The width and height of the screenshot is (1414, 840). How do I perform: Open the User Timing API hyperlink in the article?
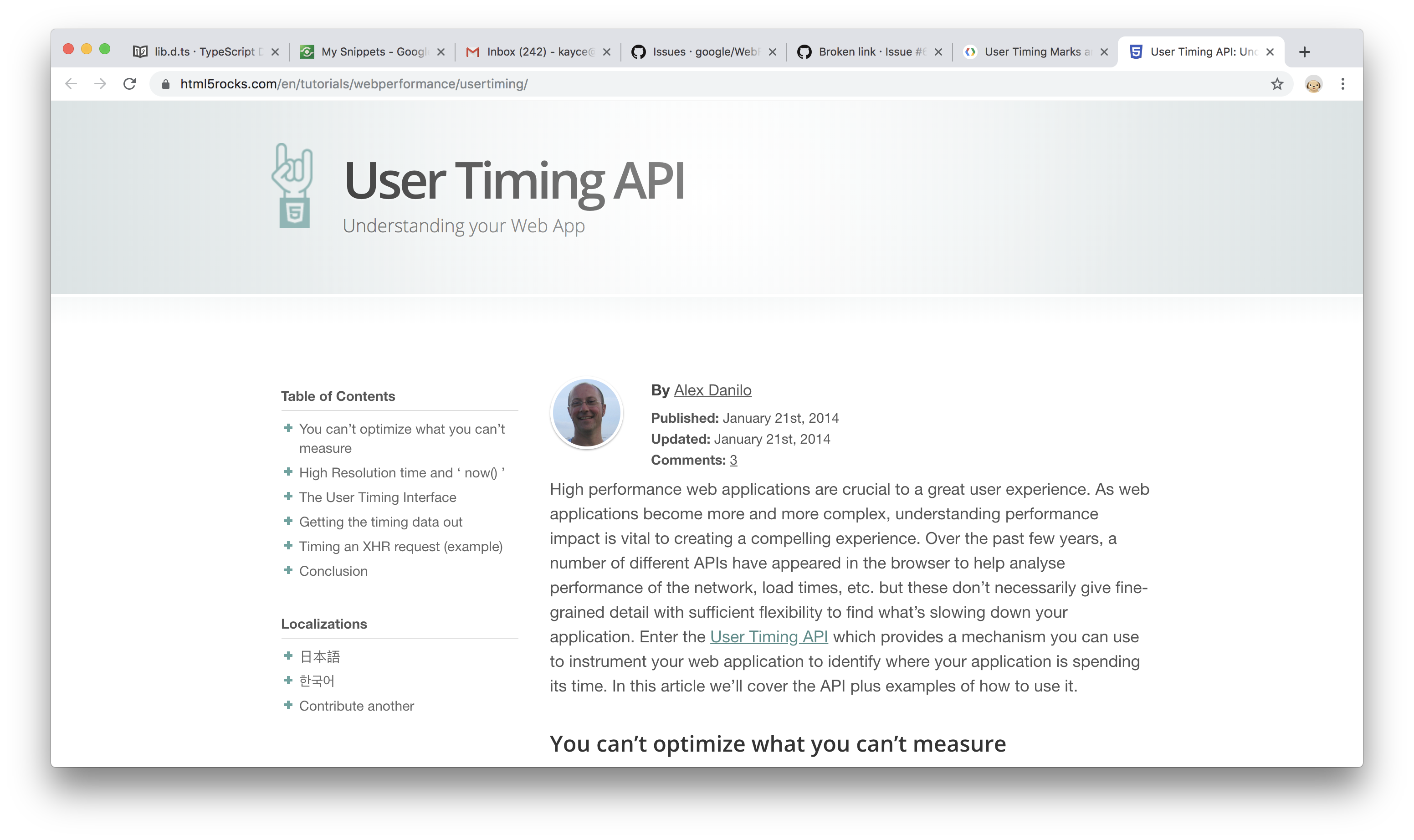coord(768,636)
